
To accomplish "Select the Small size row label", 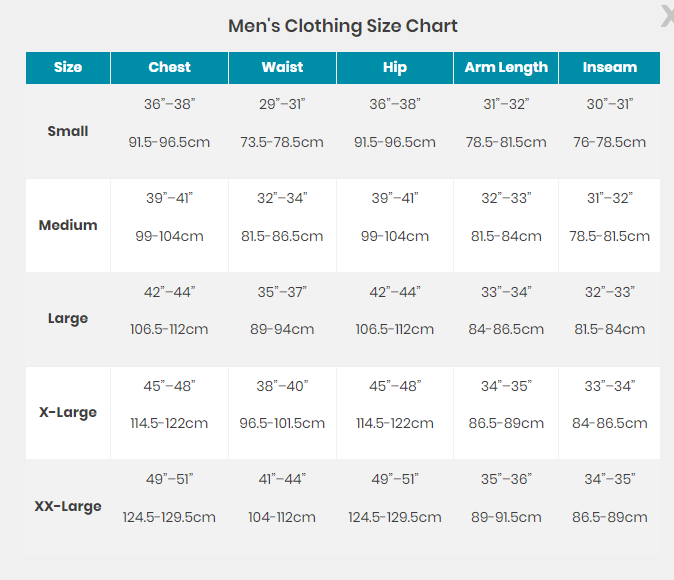I will (68, 131).
